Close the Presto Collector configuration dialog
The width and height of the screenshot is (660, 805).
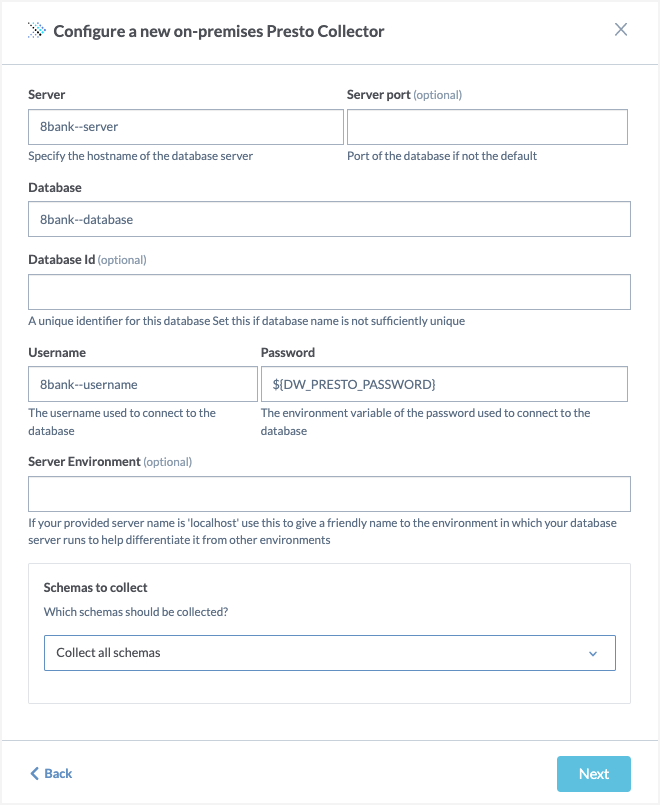pos(621,30)
